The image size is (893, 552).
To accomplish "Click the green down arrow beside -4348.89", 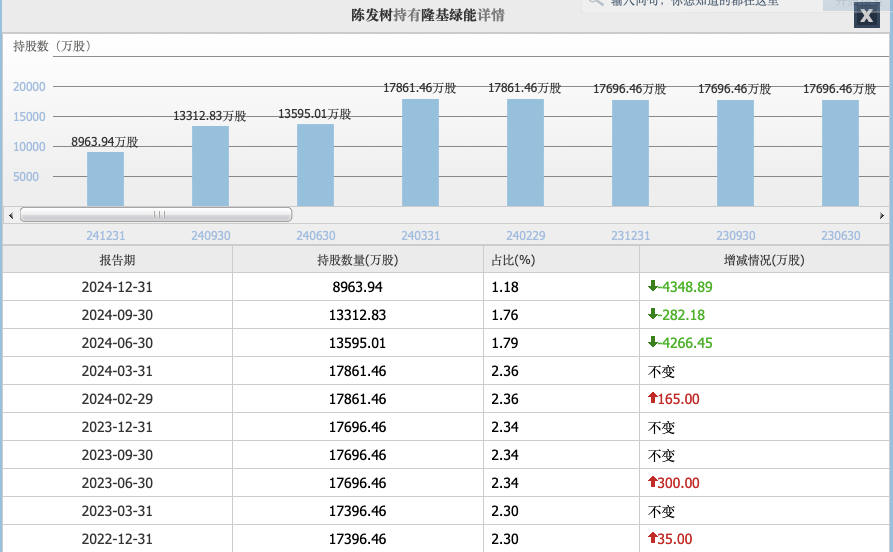I will point(653,287).
